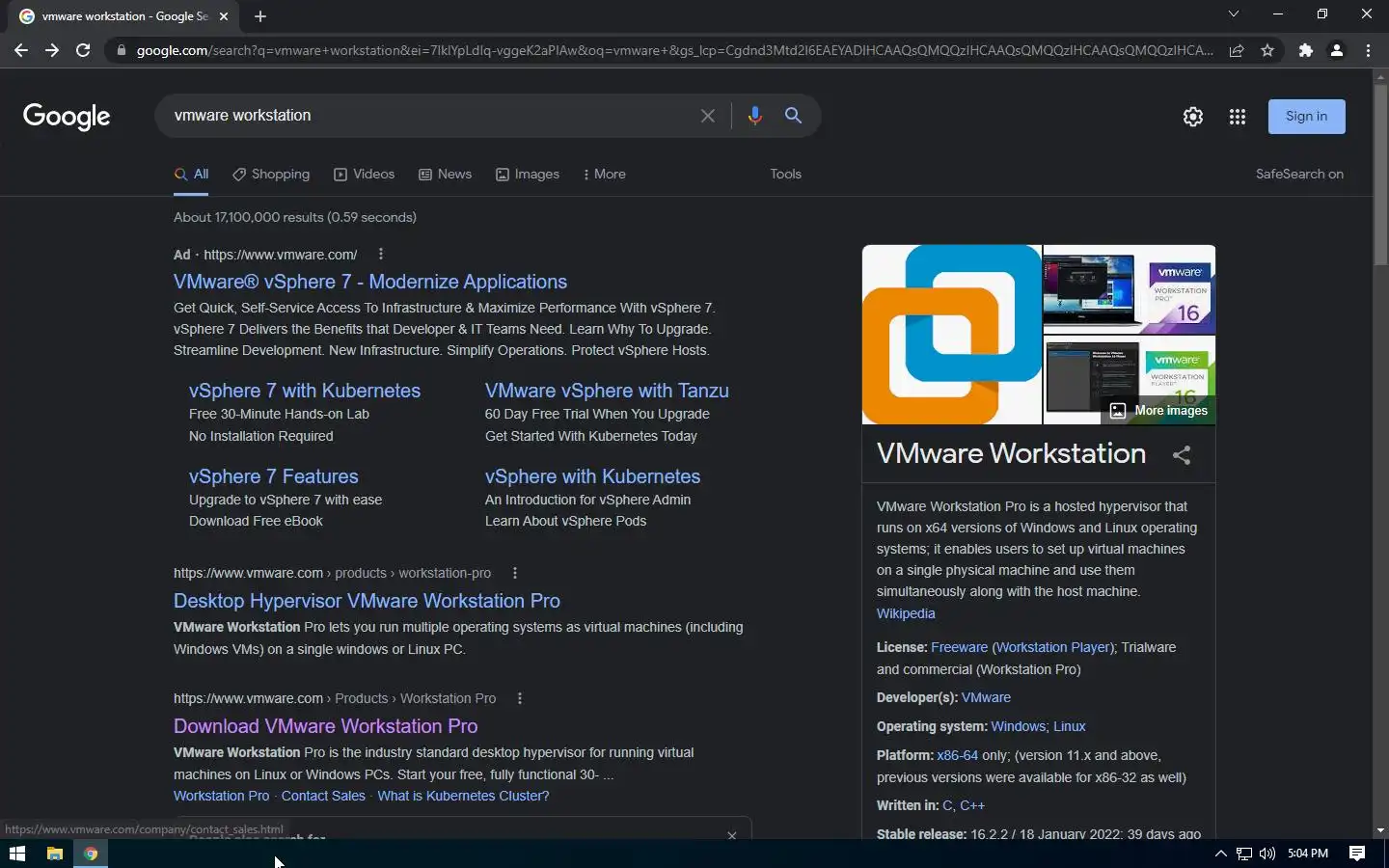
Task: Go forward to the next page
Action: coord(52,50)
